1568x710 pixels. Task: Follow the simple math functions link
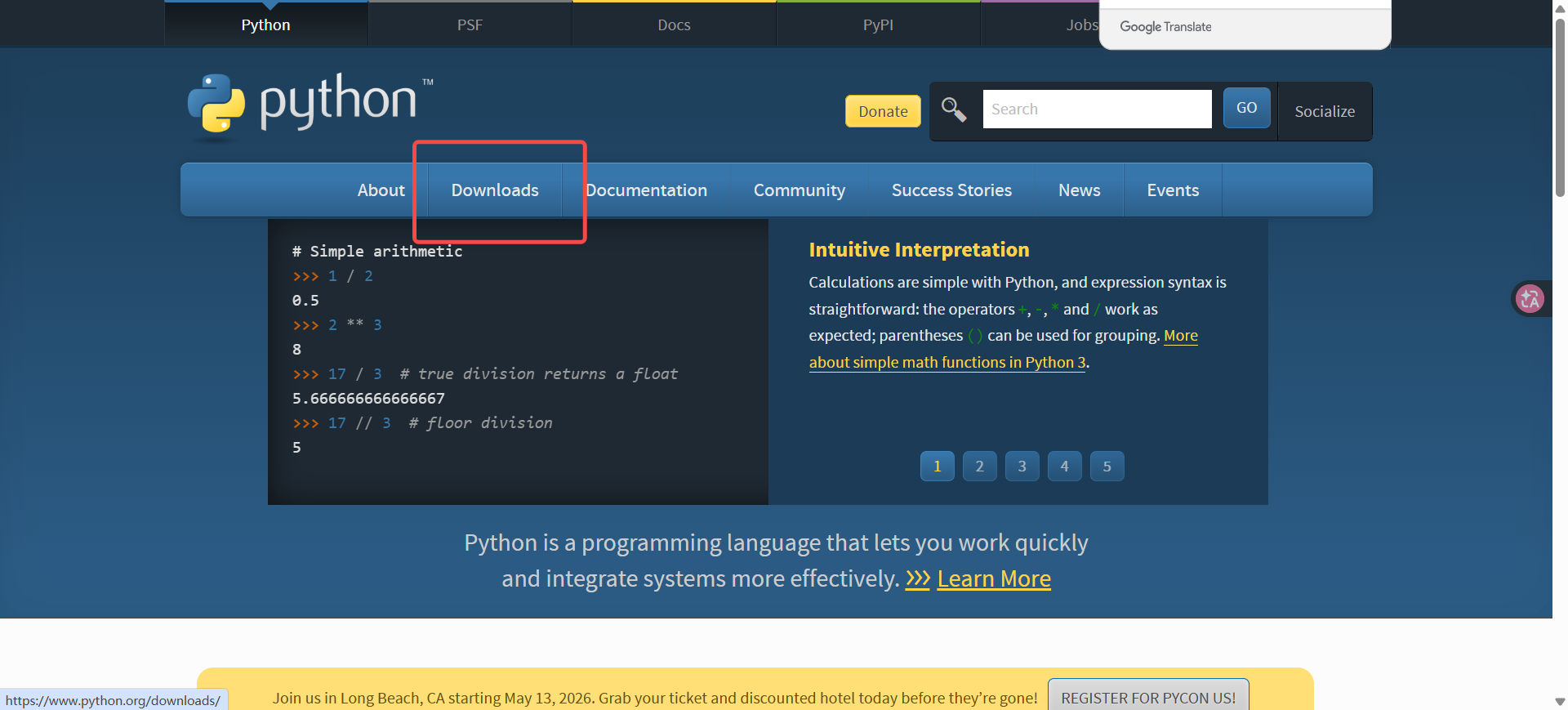(x=947, y=362)
